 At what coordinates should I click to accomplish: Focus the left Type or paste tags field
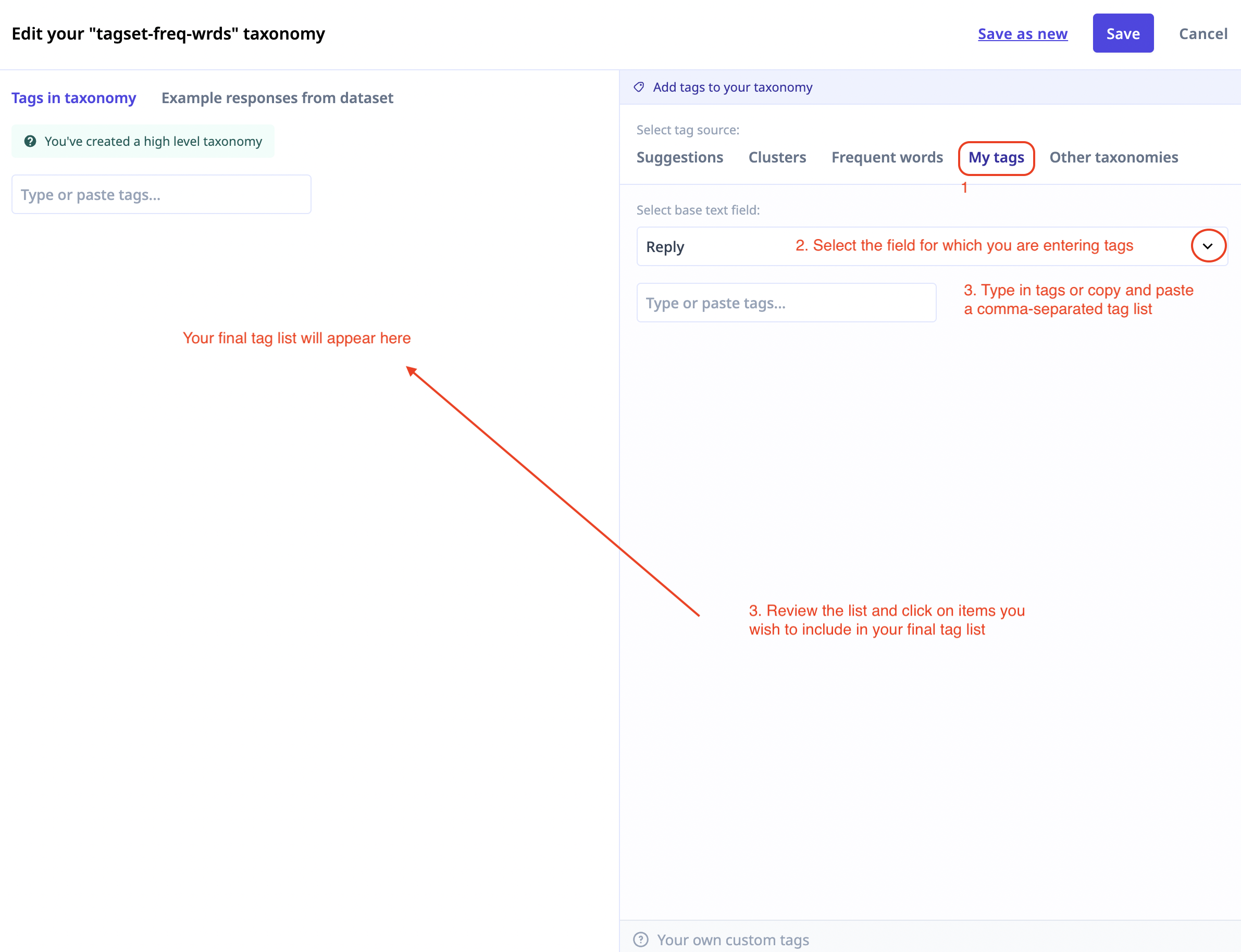tap(161, 194)
